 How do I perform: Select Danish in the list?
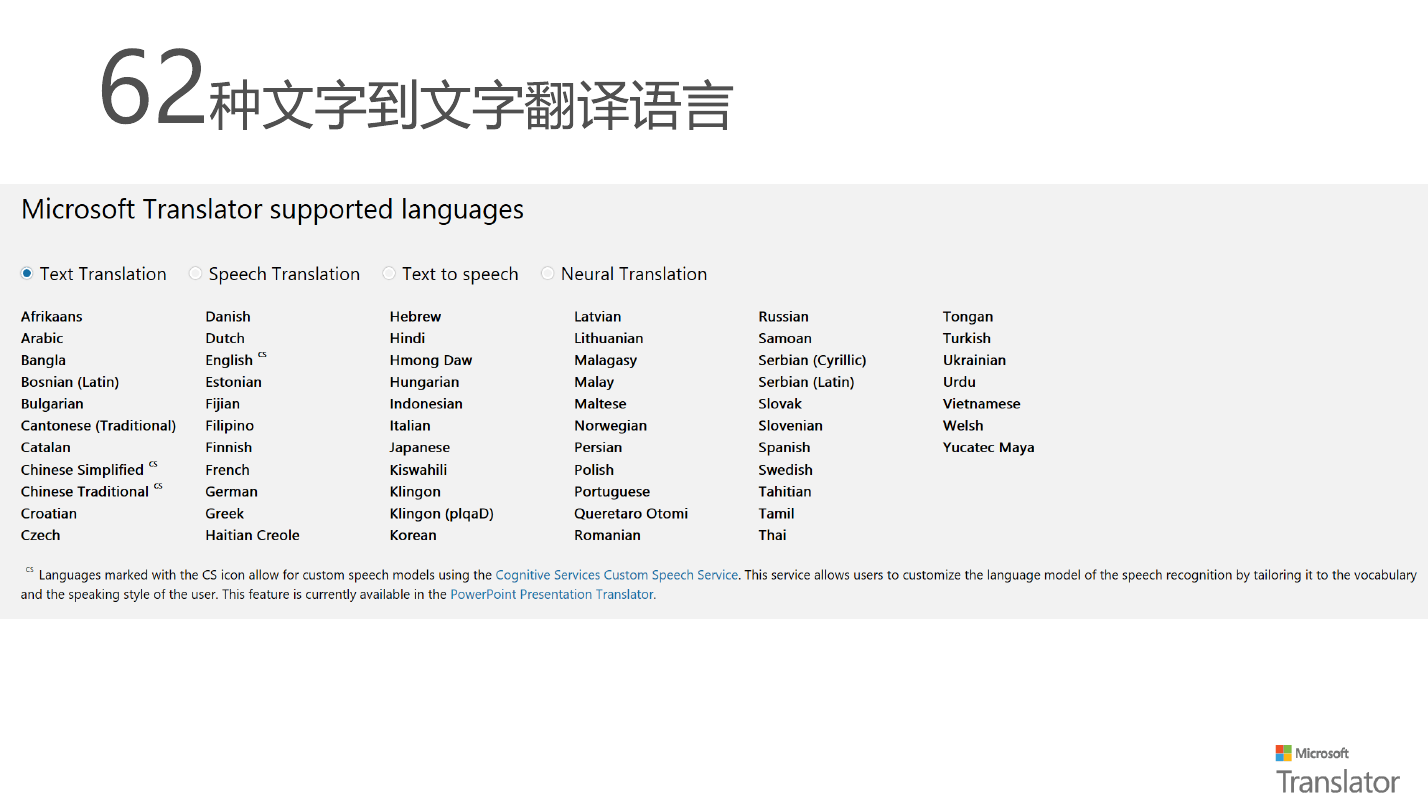tap(228, 316)
